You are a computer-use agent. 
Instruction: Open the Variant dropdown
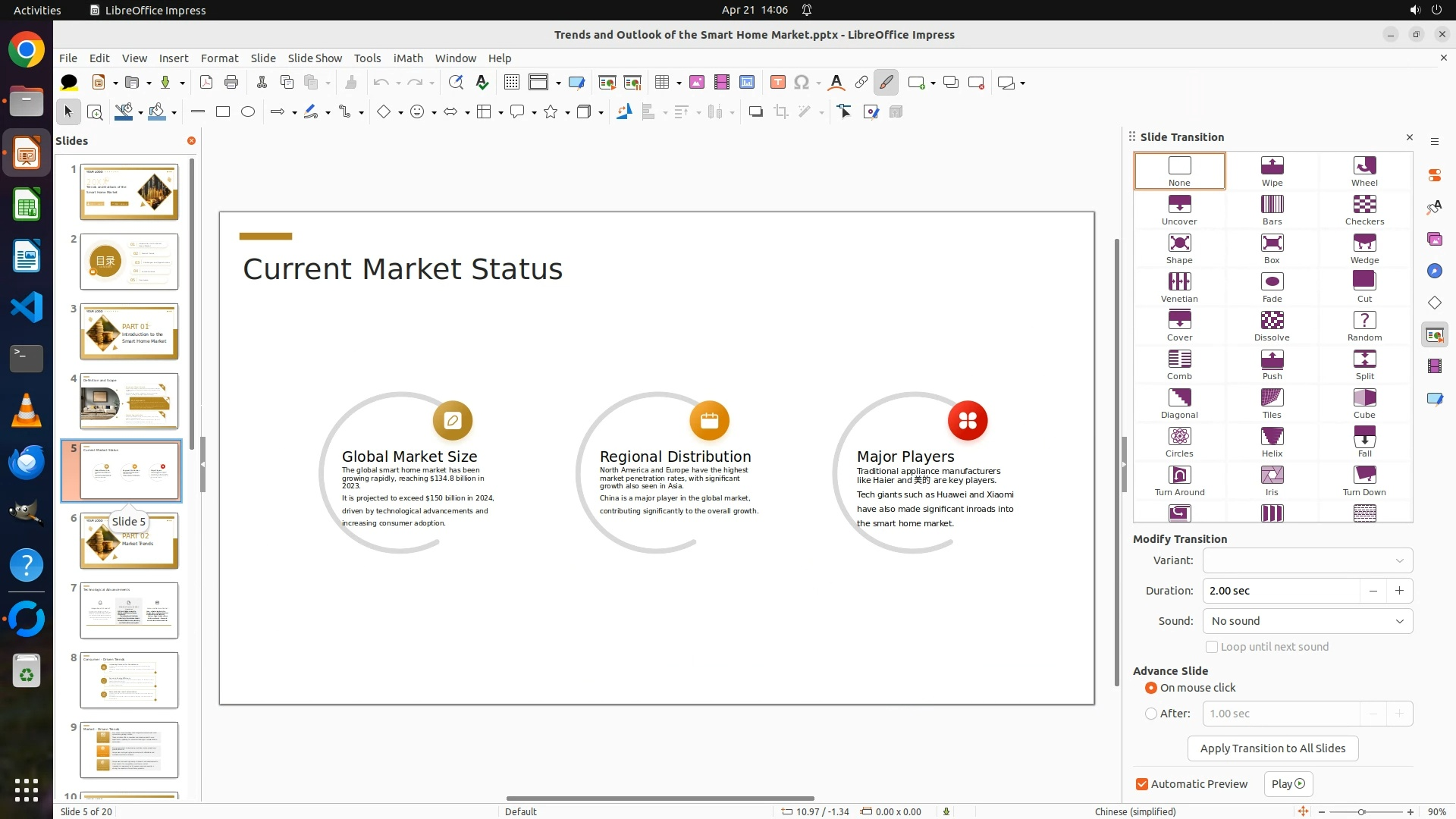[1307, 560]
